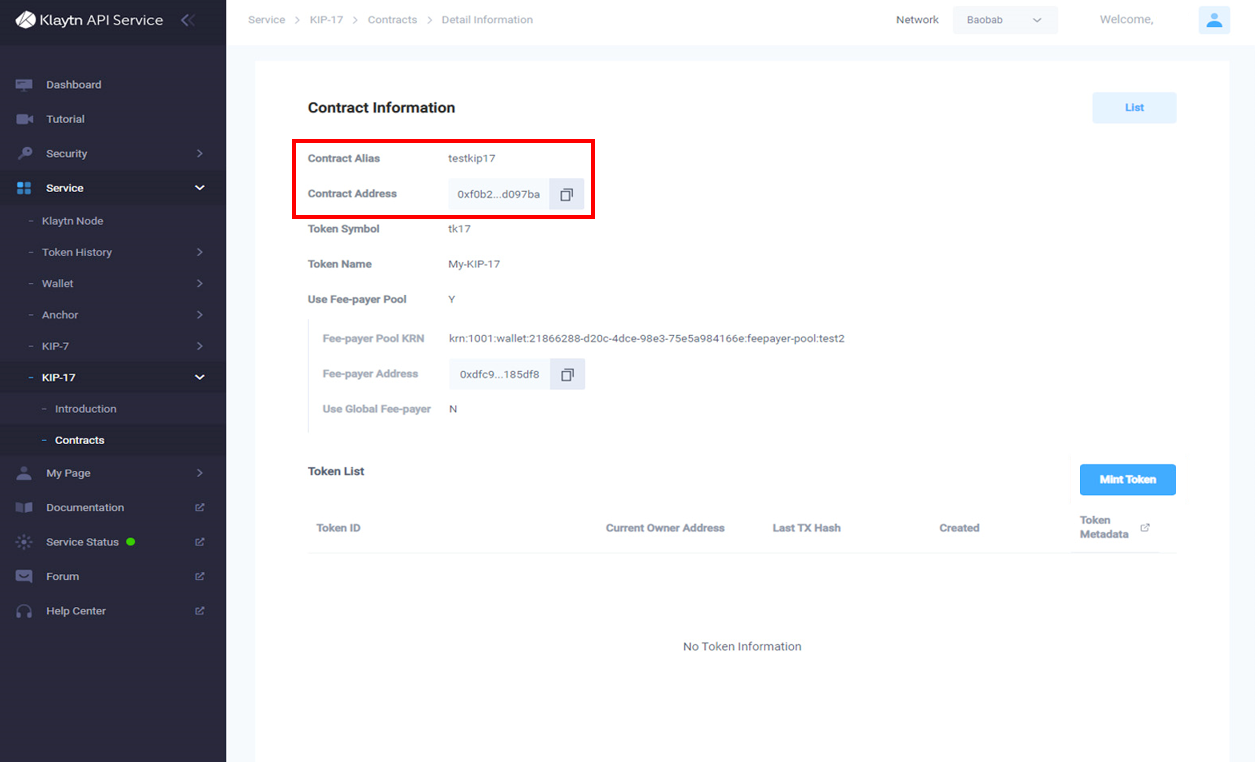The width and height of the screenshot is (1255, 762).
Task: Copy the Contract Address value
Action: (566, 194)
